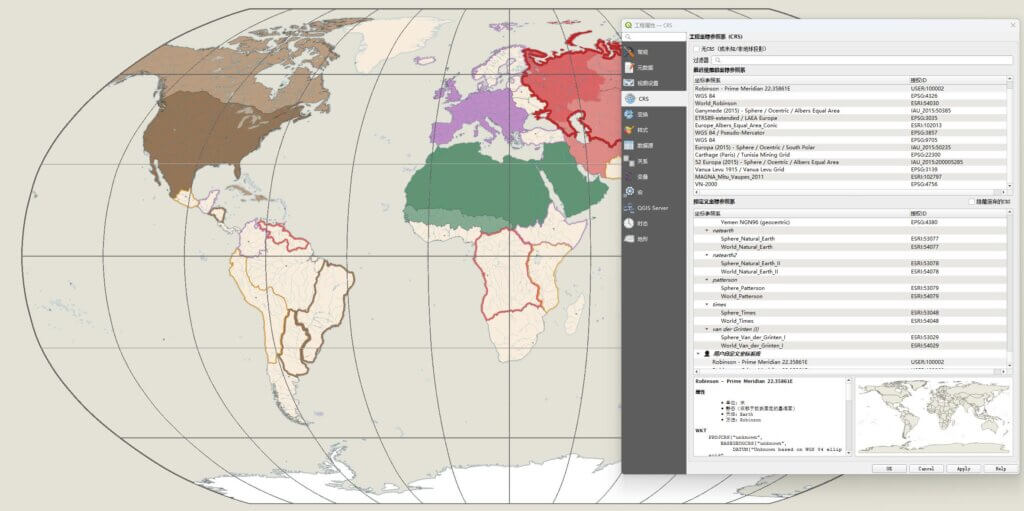Select World_Van_der_Grinten_I tree item
This screenshot has width=1024, height=511.
(x=850, y=345)
